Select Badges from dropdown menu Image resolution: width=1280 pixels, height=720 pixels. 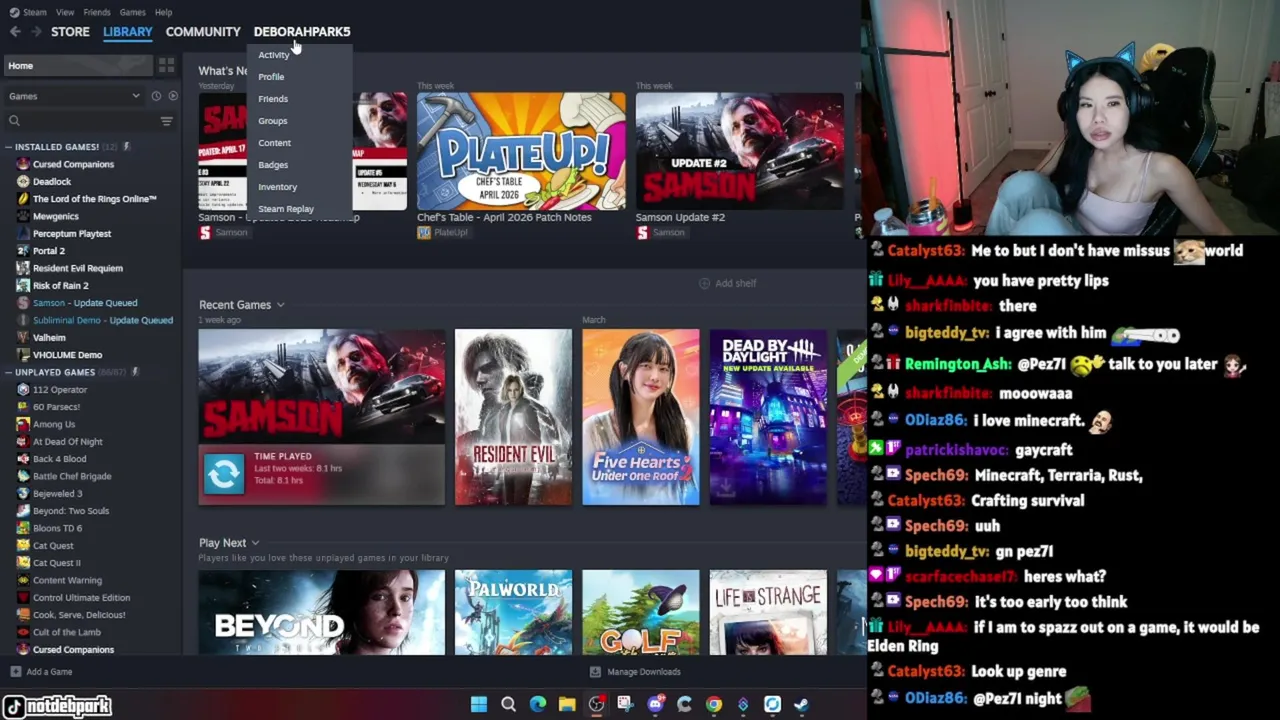tap(273, 165)
